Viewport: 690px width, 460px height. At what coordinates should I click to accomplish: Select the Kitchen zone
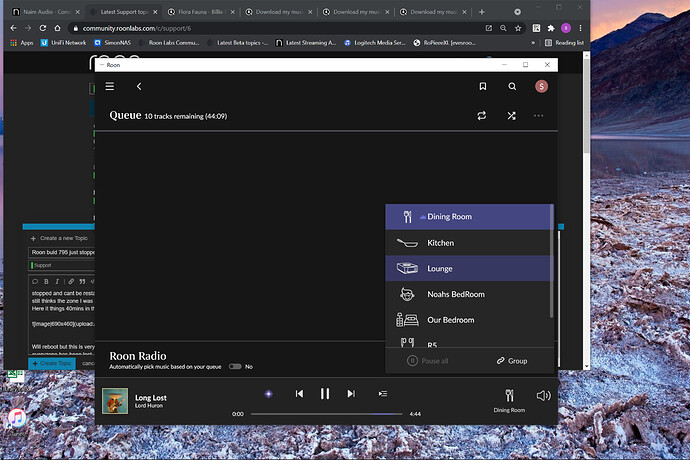coord(468,243)
